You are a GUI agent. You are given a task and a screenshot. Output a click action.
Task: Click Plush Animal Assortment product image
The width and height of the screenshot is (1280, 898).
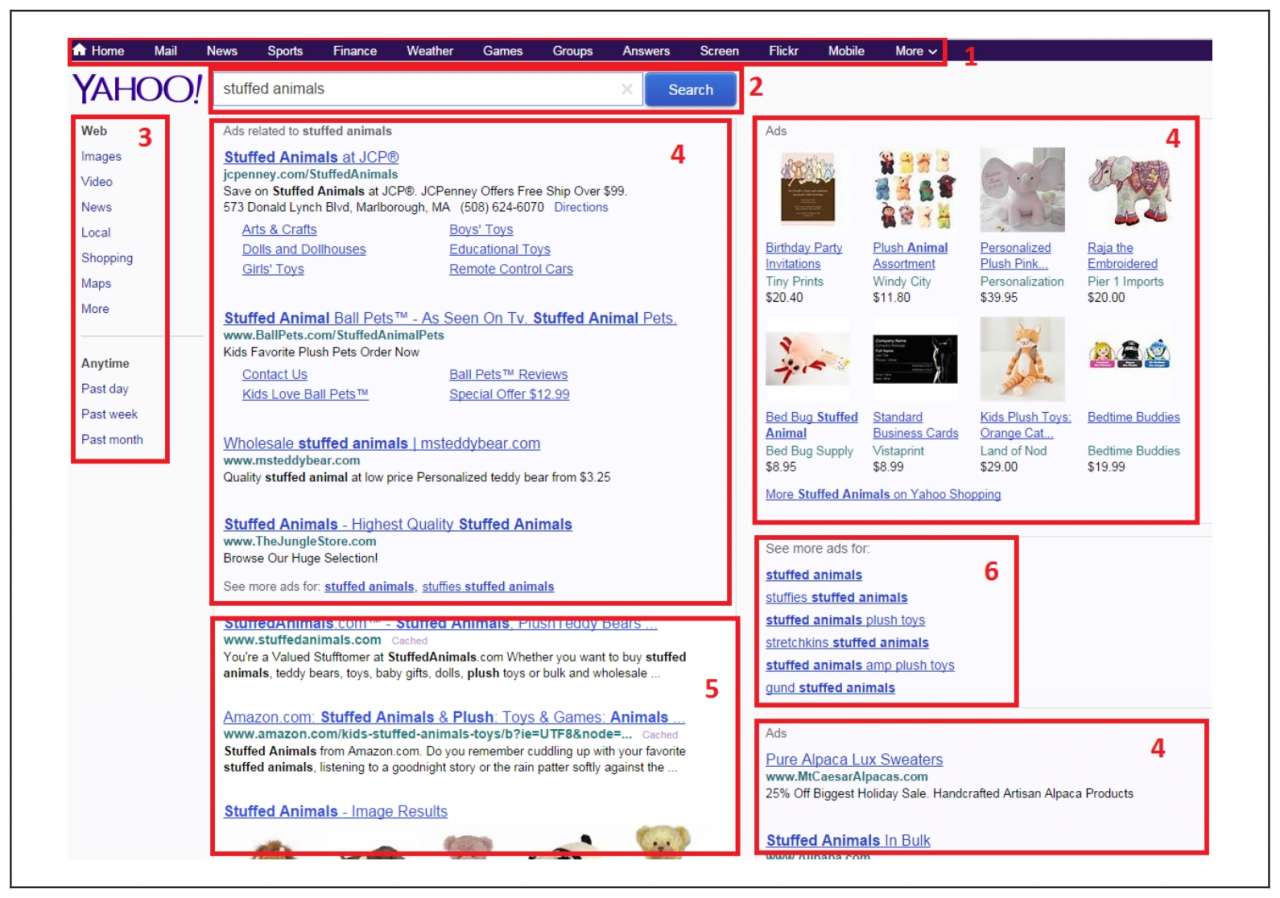tap(914, 190)
